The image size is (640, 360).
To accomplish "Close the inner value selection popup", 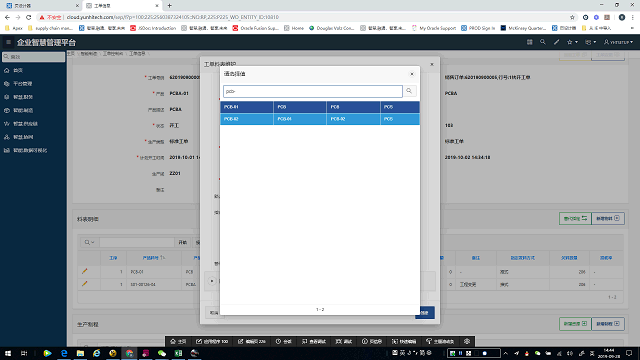I will [x=412, y=74].
